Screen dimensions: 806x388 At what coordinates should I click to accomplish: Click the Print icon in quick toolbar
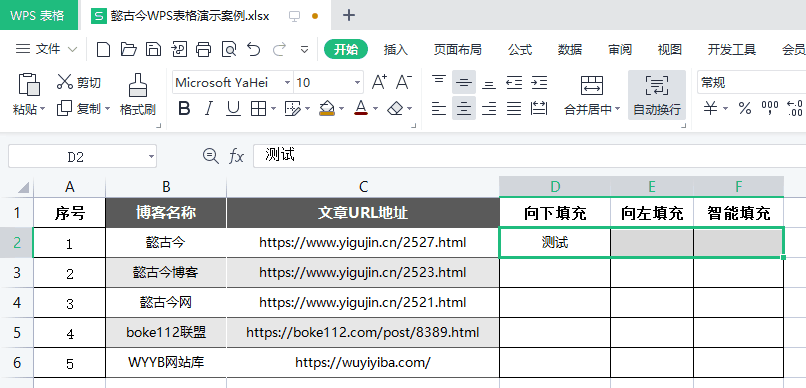(204, 49)
